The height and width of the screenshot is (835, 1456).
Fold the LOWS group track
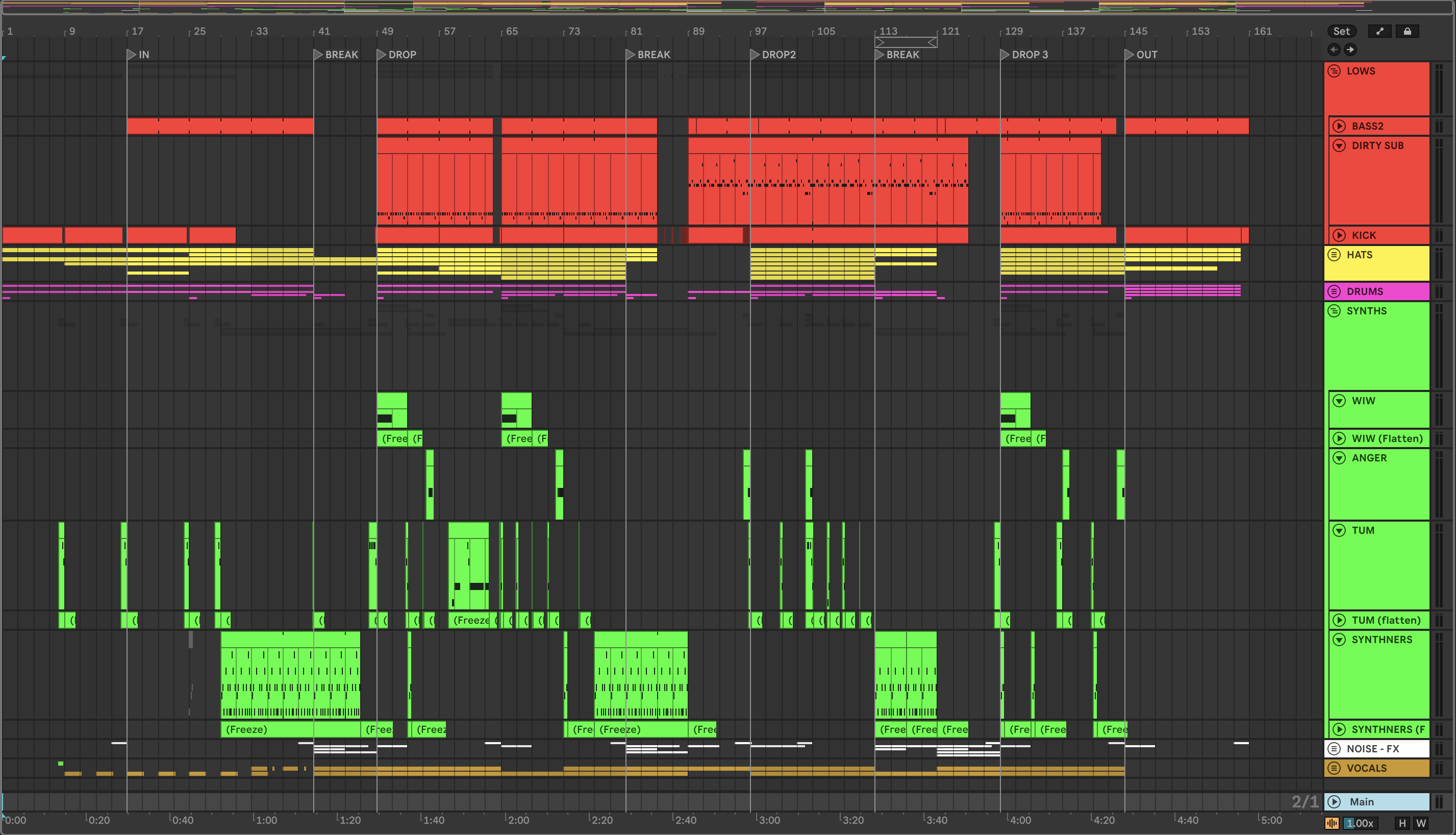[x=1334, y=71]
